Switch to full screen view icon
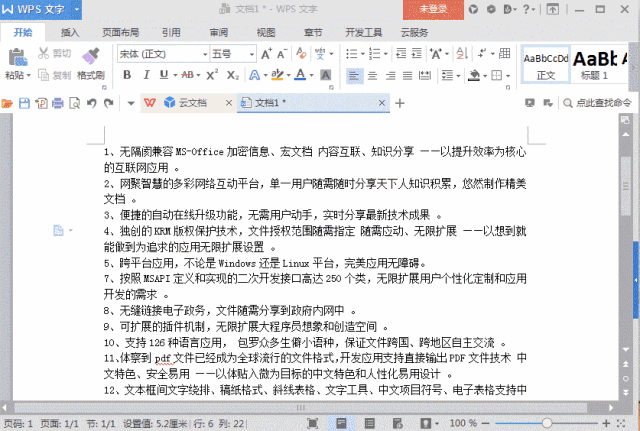 pos(312,423)
